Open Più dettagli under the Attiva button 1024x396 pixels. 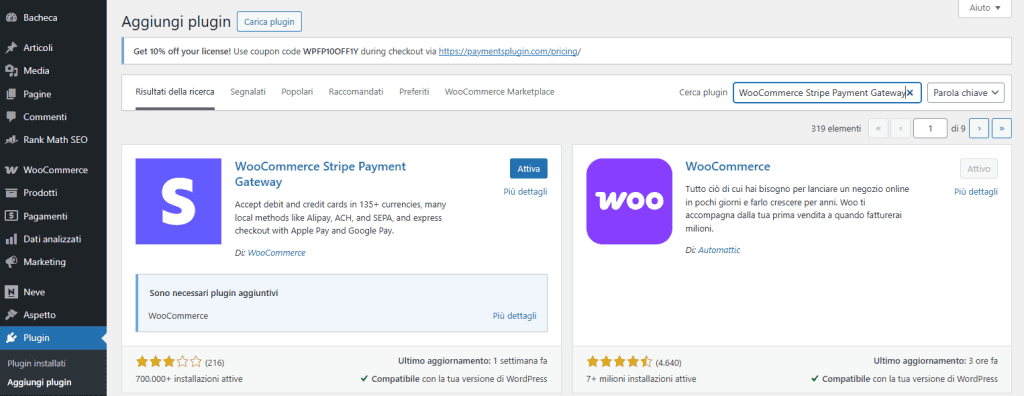coord(525,191)
